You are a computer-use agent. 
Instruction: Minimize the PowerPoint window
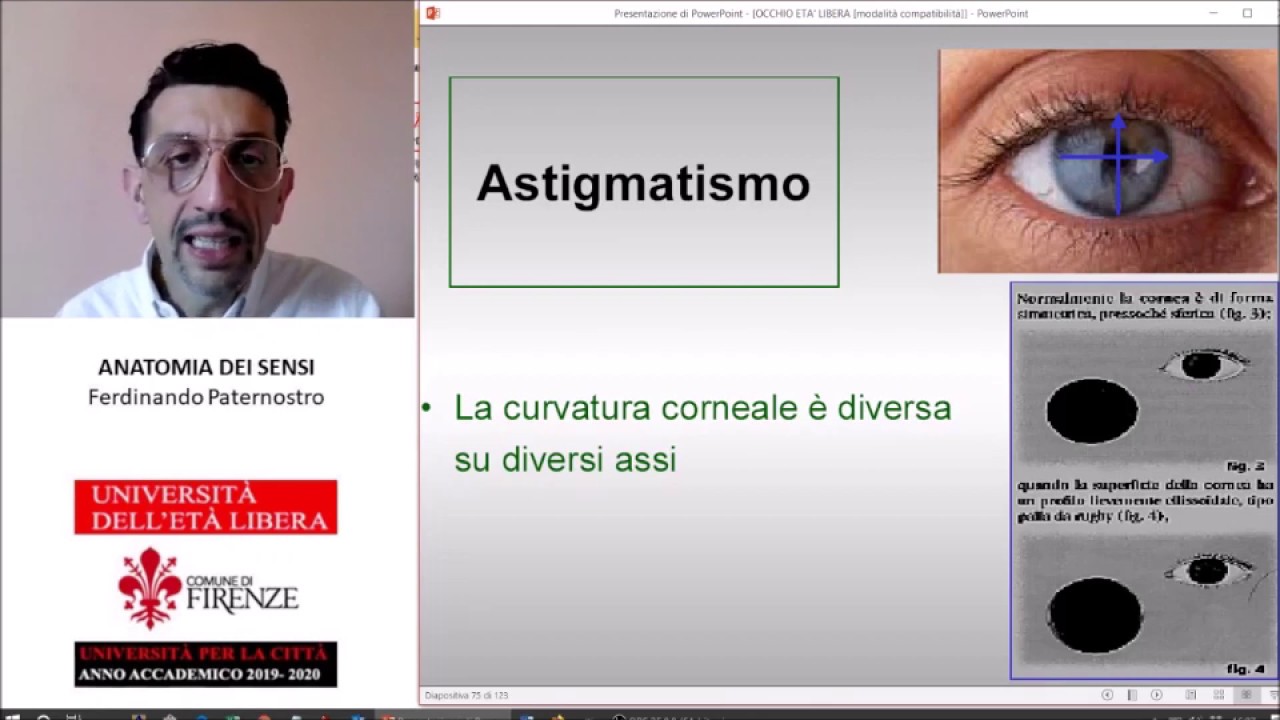coord(1214,13)
